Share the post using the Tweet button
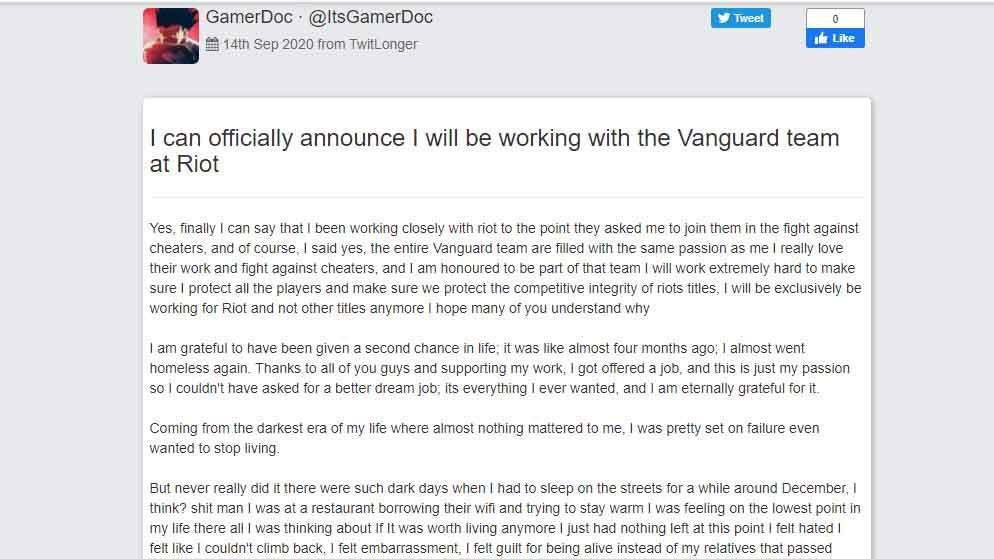The width and height of the screenshot is (994, 559). [x=740, y=18]
